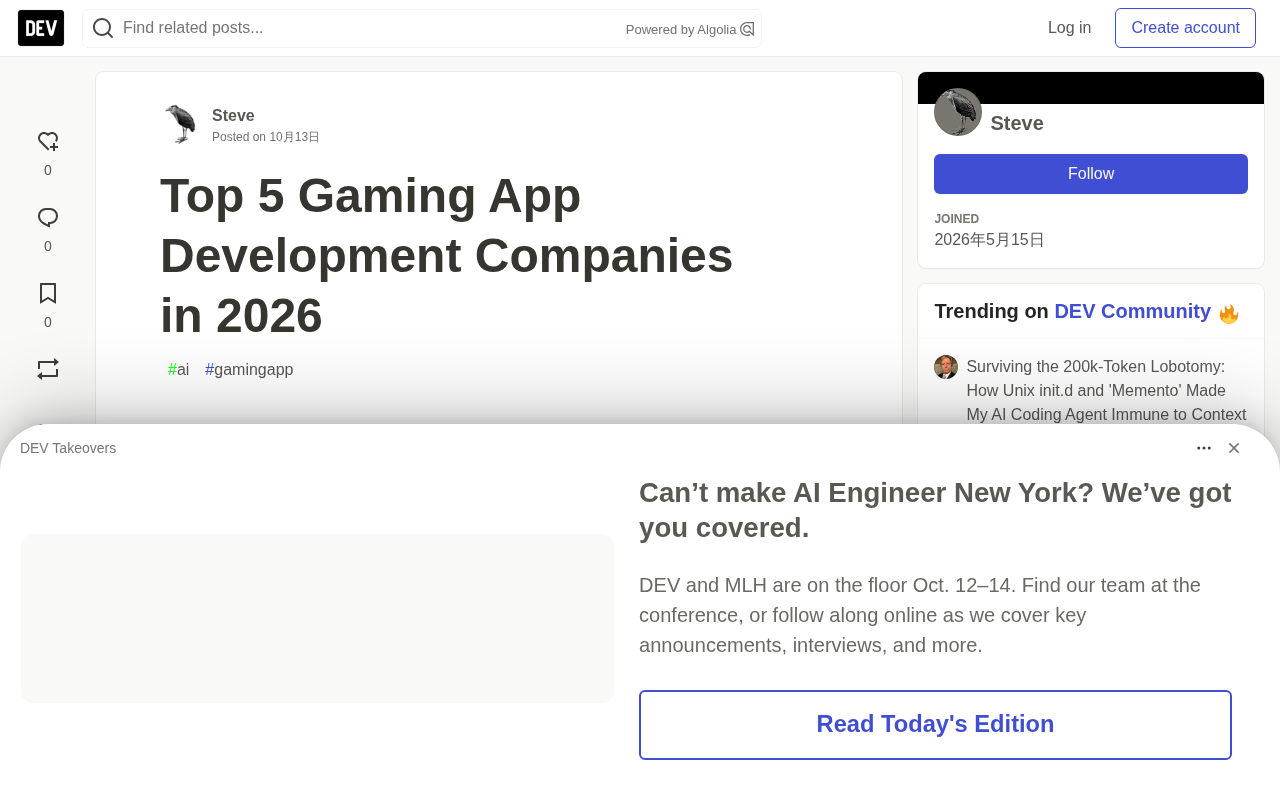Click the DEV Takeovers label
Image resolution: width=1280 pixels, height=800 pixels.
pos(68,448)
